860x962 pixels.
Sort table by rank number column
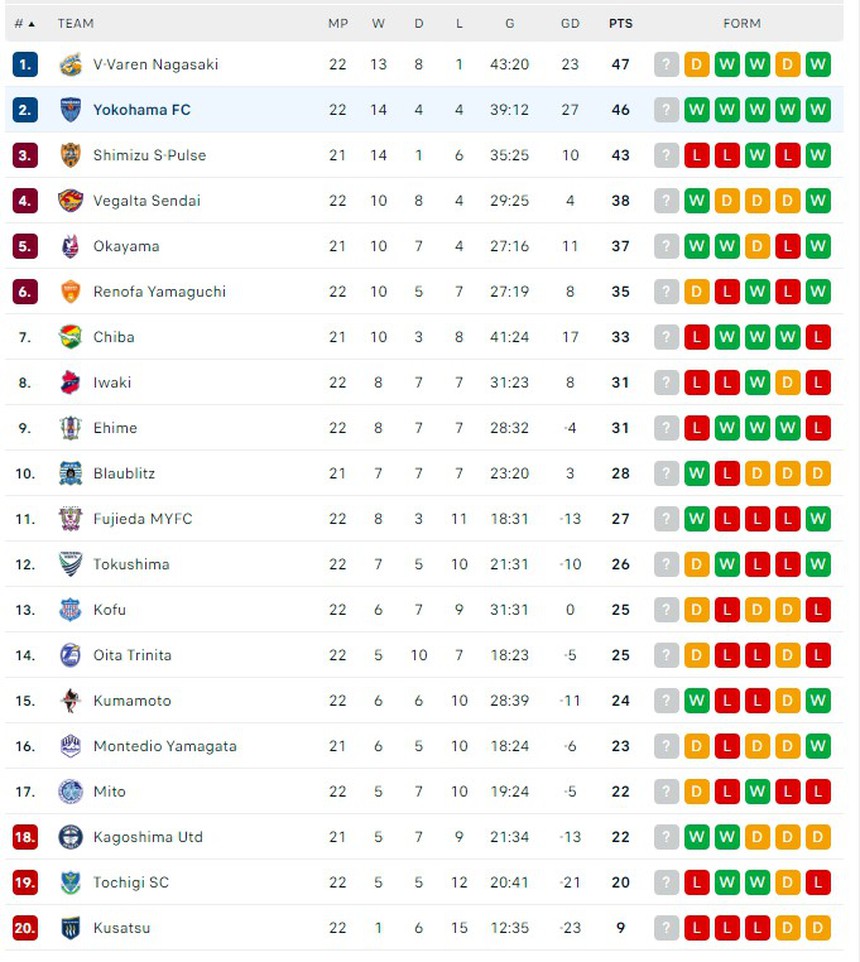(24, 23)
